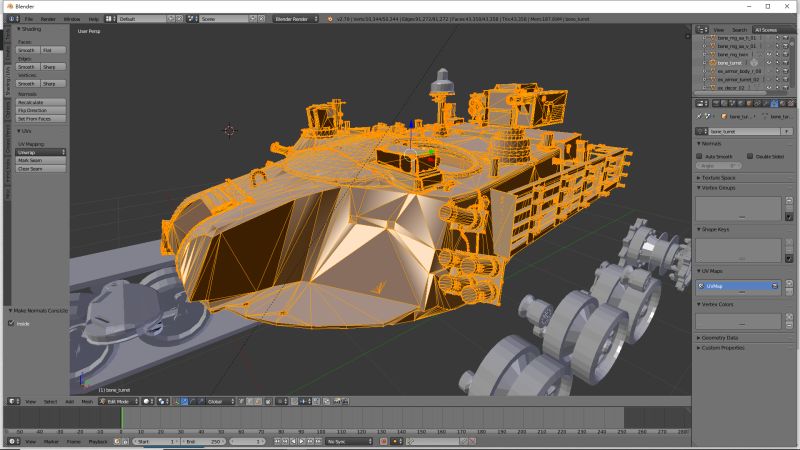Expand the Geometry Data panel
Screen dimensions: 800x450
click(717, 338)
